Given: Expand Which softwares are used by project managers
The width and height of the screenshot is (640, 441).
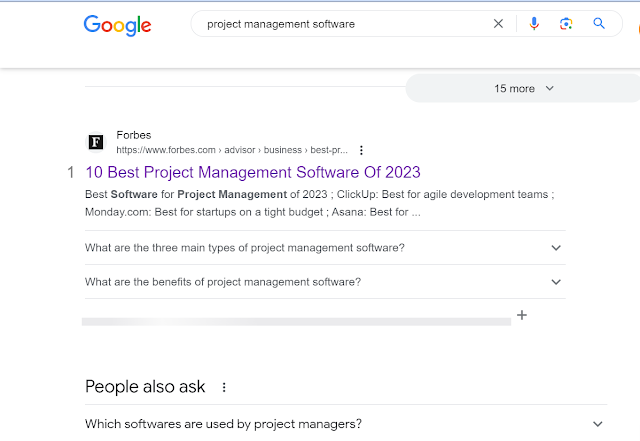Looking at the screenshot, I should point(598,424).
